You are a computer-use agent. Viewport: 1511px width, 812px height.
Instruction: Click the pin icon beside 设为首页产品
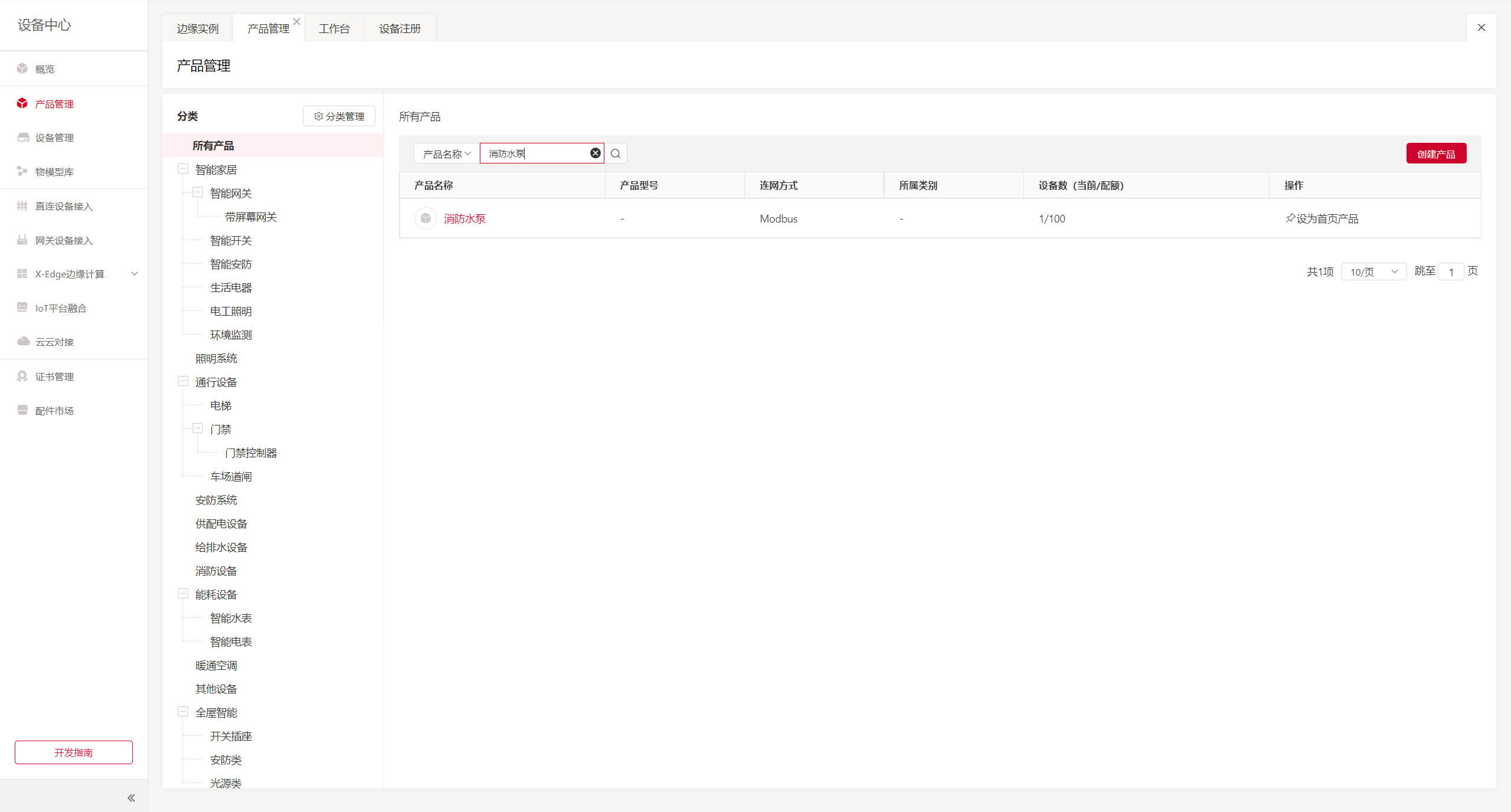click(x=1290, y=218)
